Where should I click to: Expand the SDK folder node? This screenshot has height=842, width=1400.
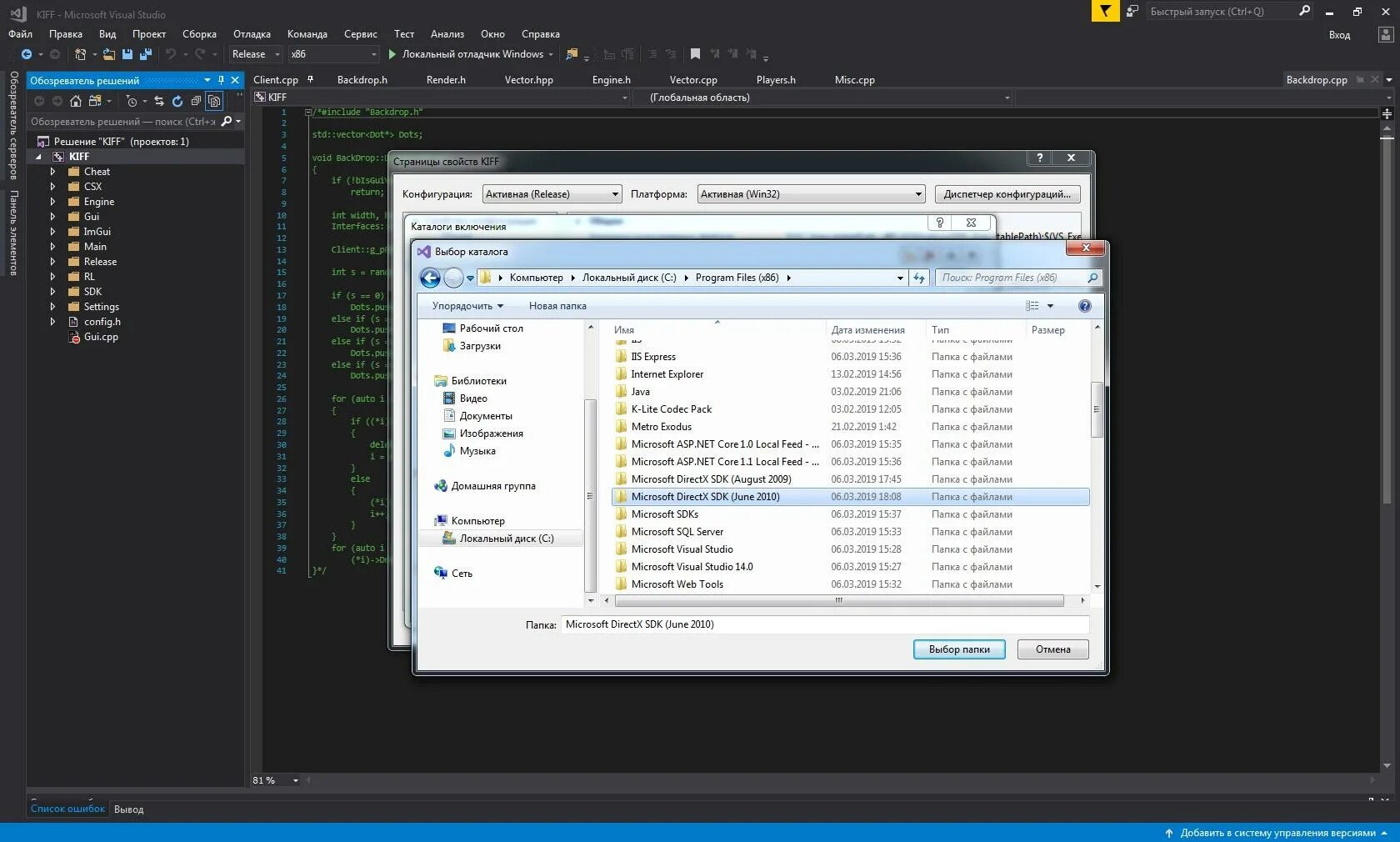52,292
